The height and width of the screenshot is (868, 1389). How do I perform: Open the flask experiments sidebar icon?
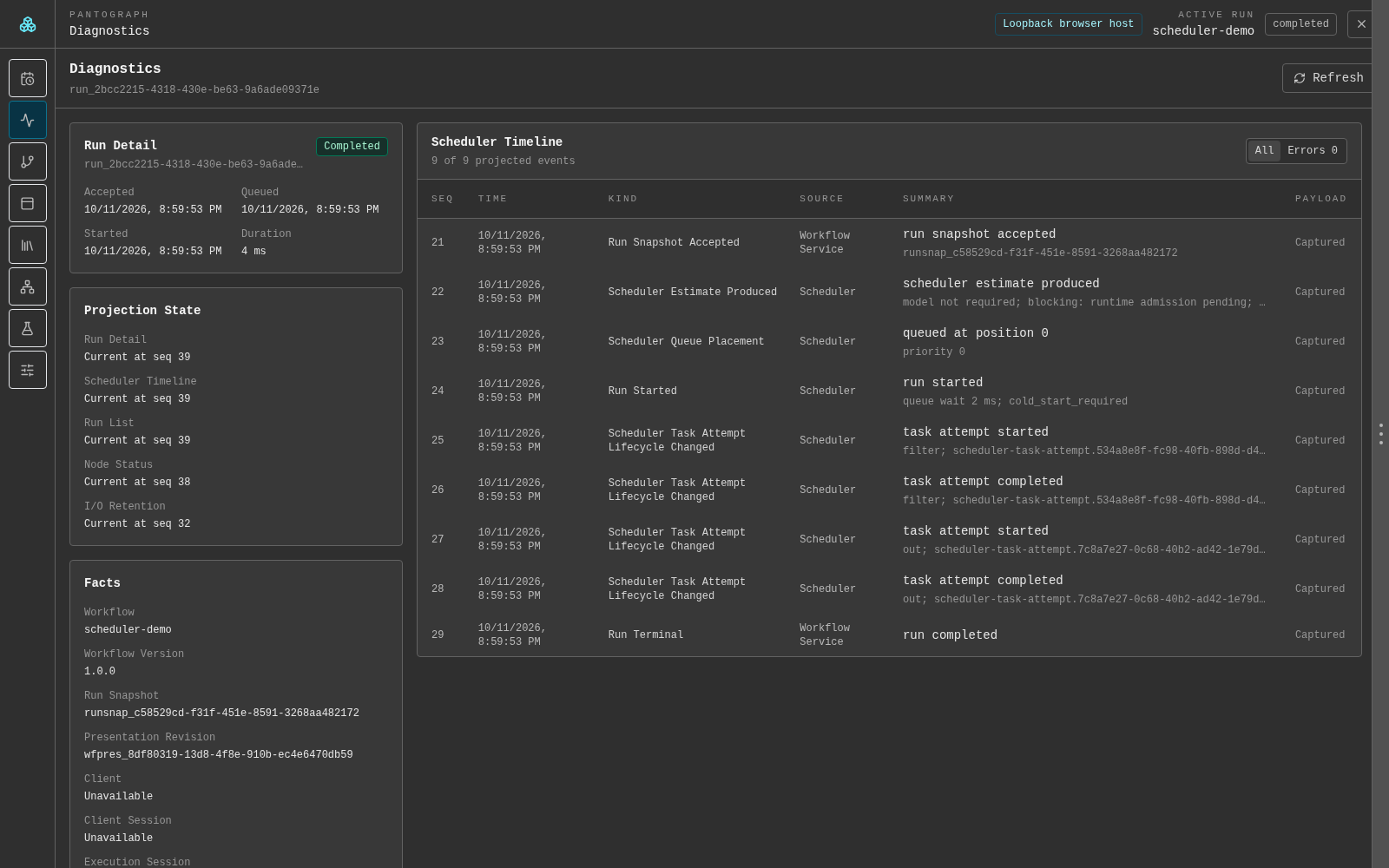pos(28,328)
